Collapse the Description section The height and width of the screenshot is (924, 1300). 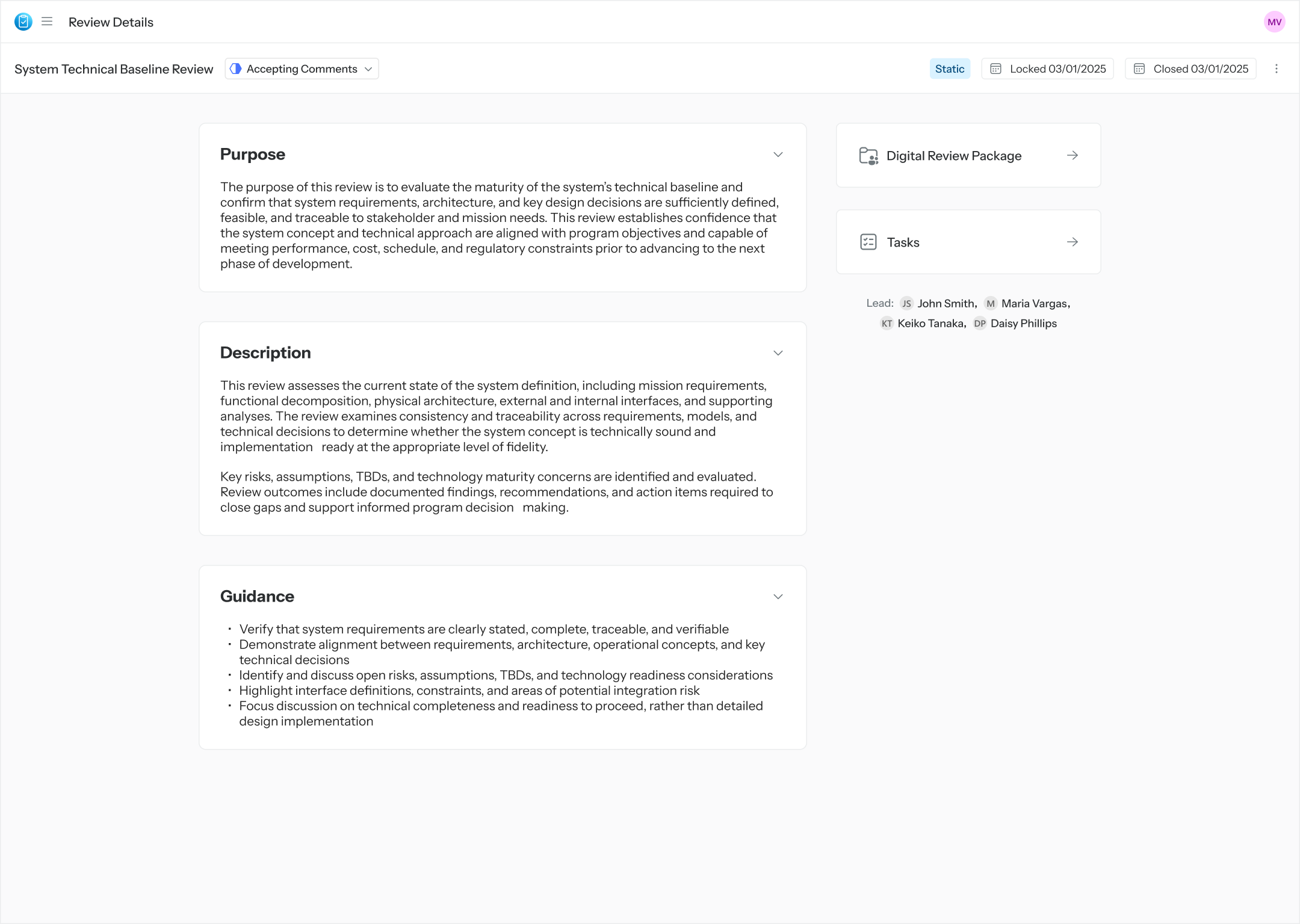click(x=778, y=353)
